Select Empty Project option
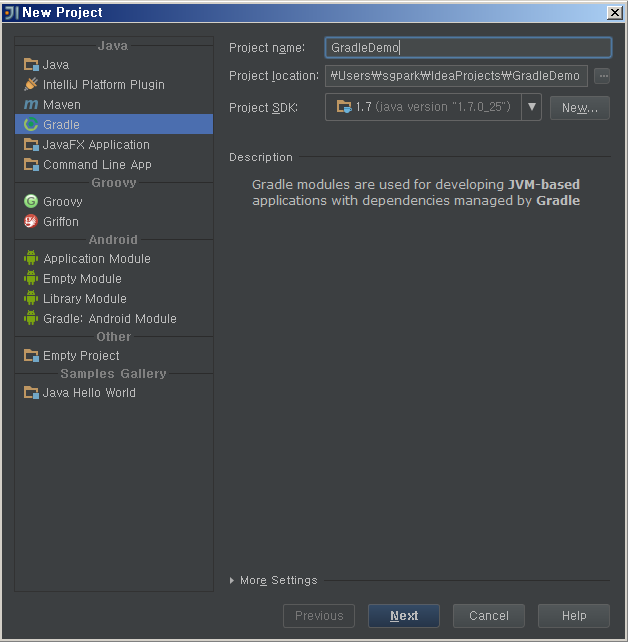Image resolution: width=628 pixels, height=642 pixels. click(114, 355)
